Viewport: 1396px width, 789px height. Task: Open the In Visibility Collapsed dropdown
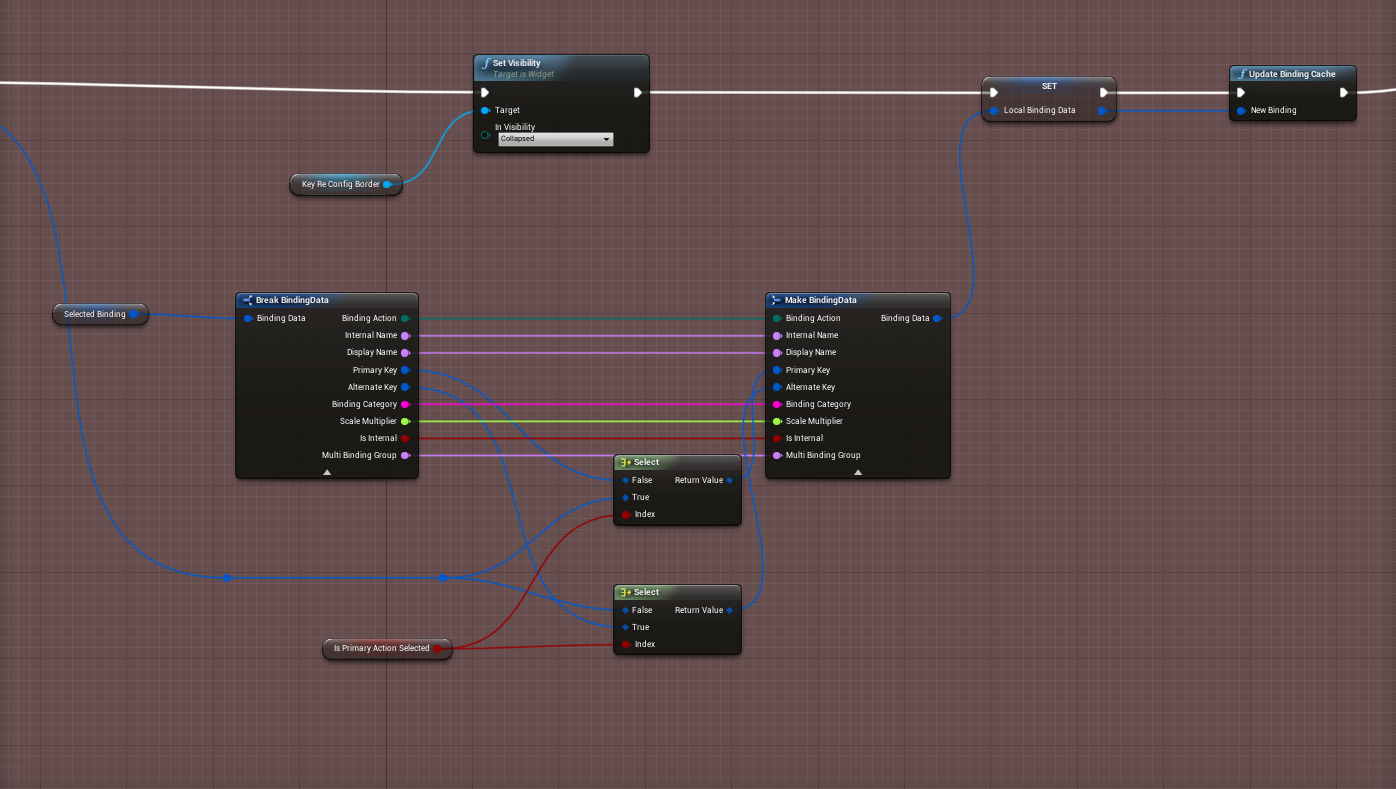[555, 139]
